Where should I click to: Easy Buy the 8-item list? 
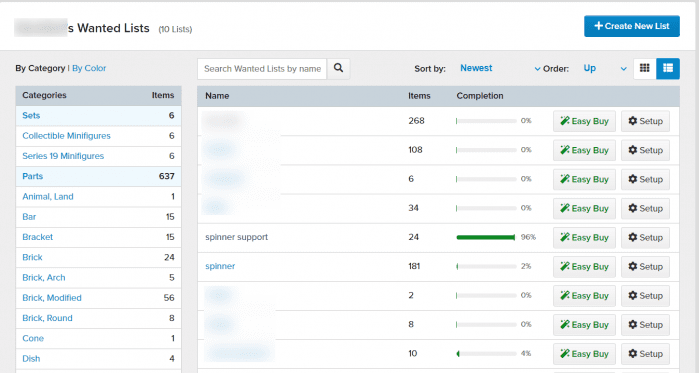[584, 325]
